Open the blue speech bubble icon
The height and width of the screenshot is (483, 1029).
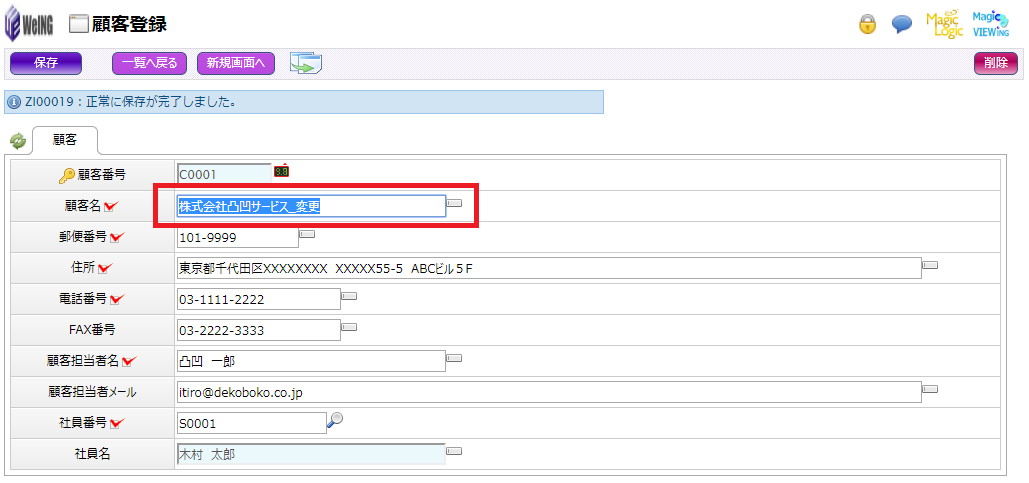click(901, 24)
